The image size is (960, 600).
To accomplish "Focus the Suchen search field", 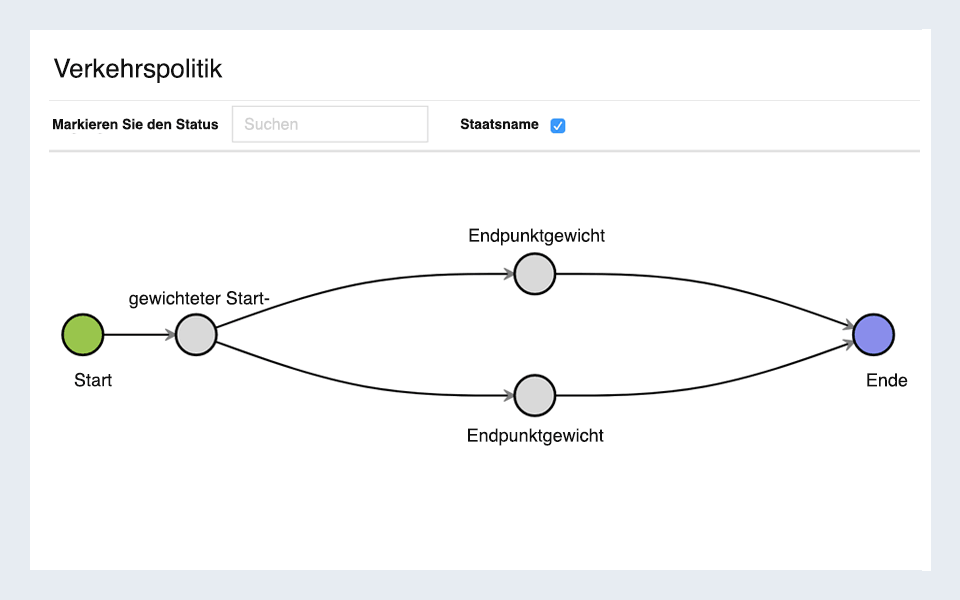I will click(330, 125).
